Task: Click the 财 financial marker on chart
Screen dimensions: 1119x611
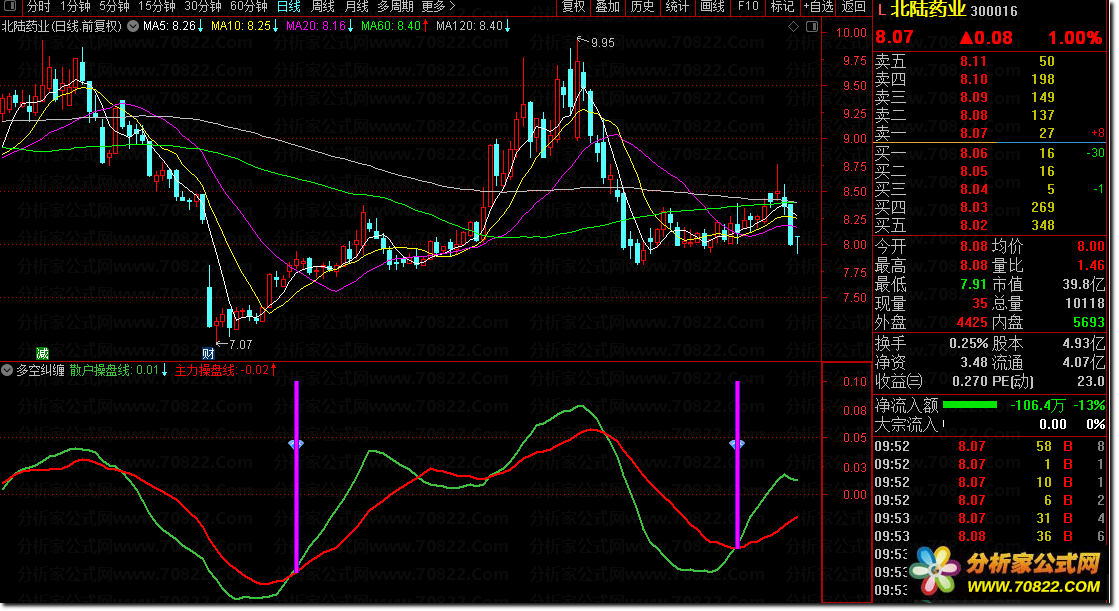Action: (208, 353)
